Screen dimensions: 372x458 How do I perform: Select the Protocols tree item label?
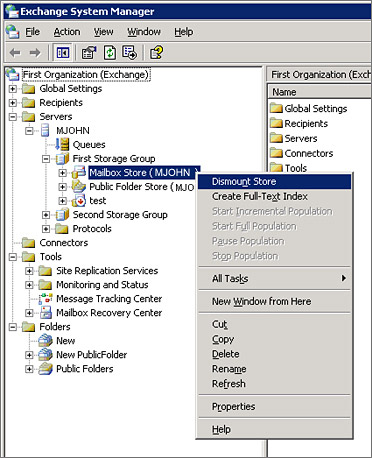tap(92, 229)
